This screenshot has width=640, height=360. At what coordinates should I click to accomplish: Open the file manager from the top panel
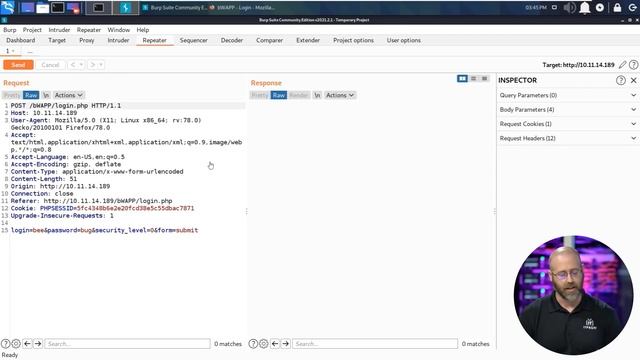(42, 7)
